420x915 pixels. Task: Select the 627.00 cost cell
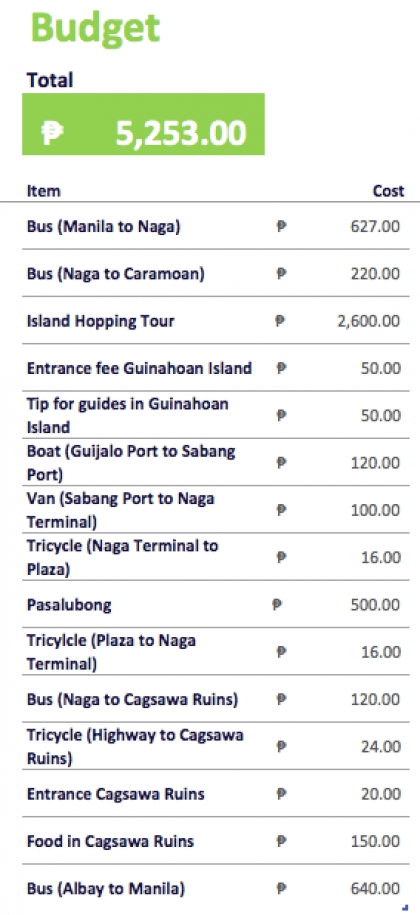(x=375, y=226)
